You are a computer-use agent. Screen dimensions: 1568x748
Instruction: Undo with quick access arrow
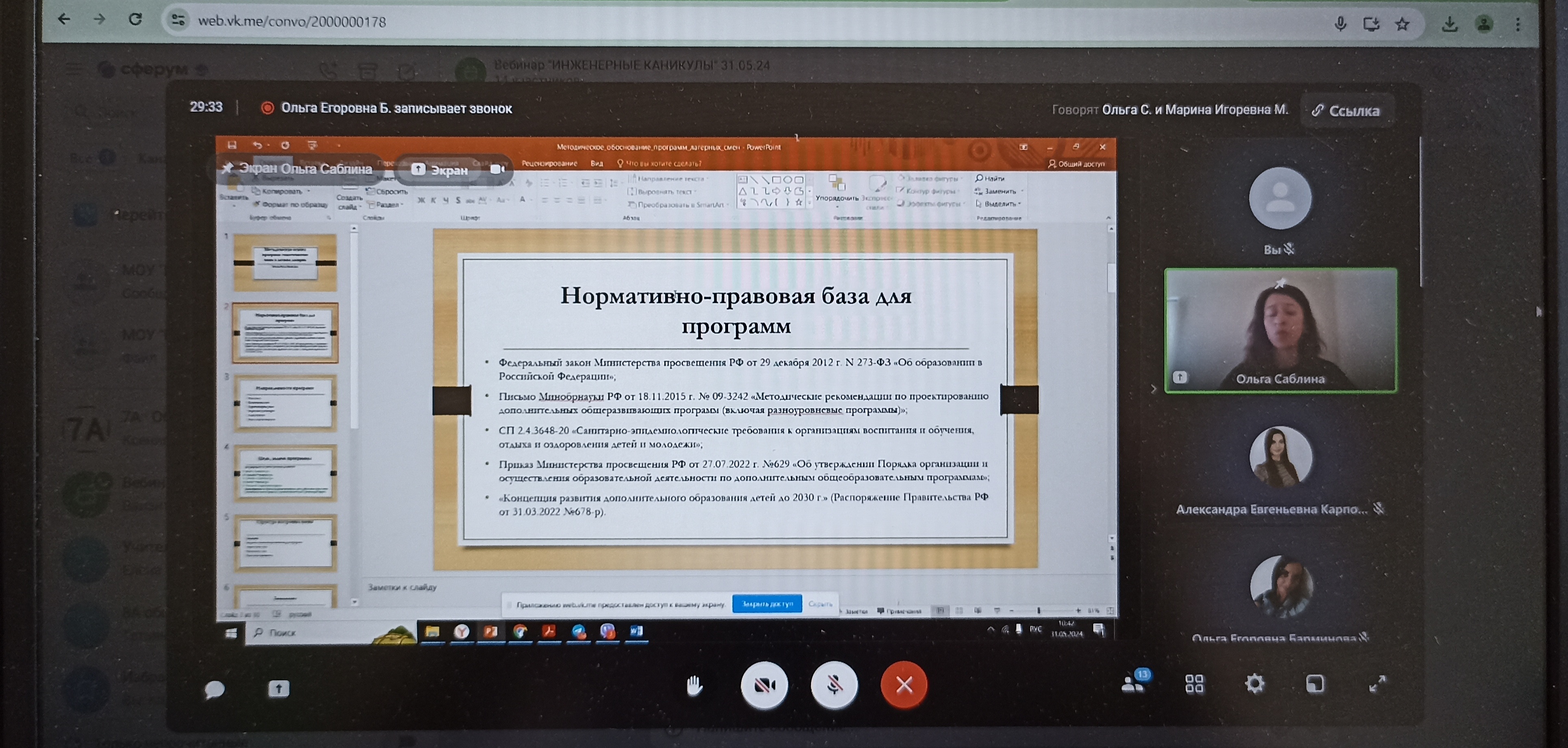click(x=257, y=145)
